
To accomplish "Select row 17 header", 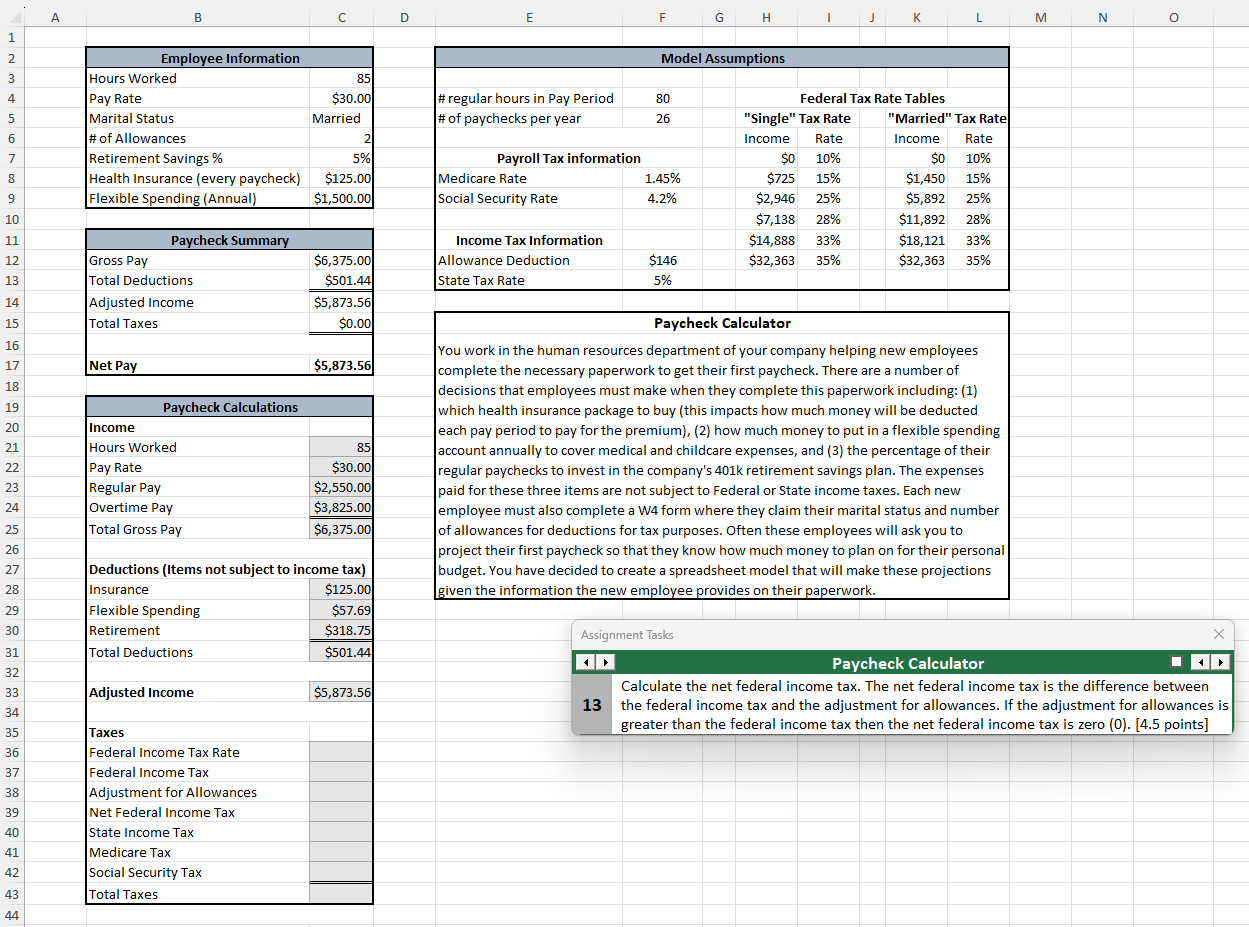I will (11, 365).
